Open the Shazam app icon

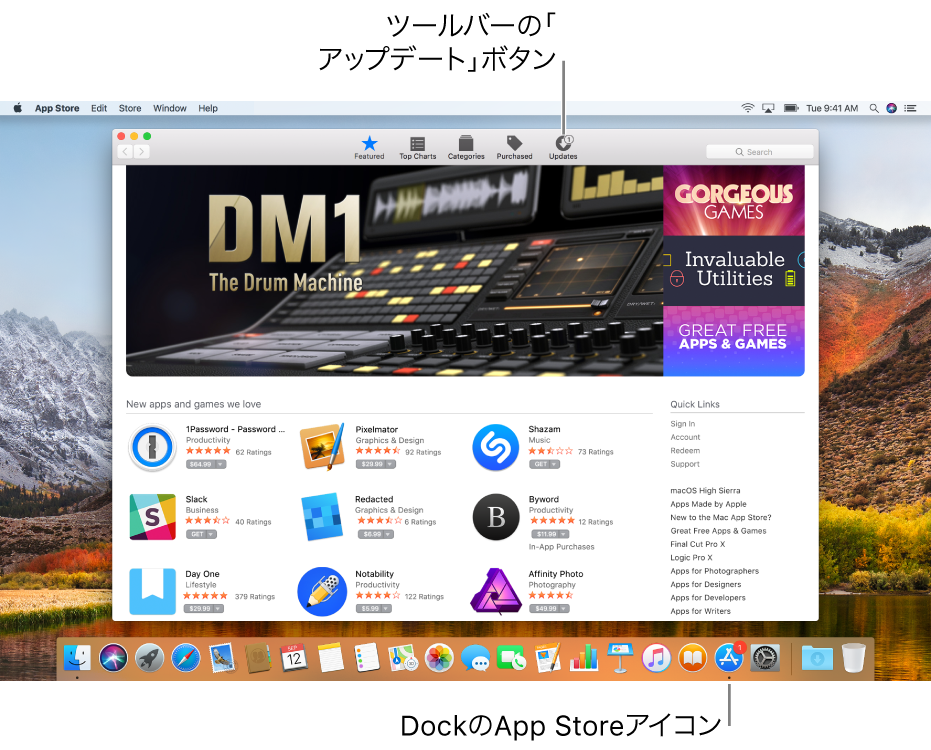click(x=495, y=447)
